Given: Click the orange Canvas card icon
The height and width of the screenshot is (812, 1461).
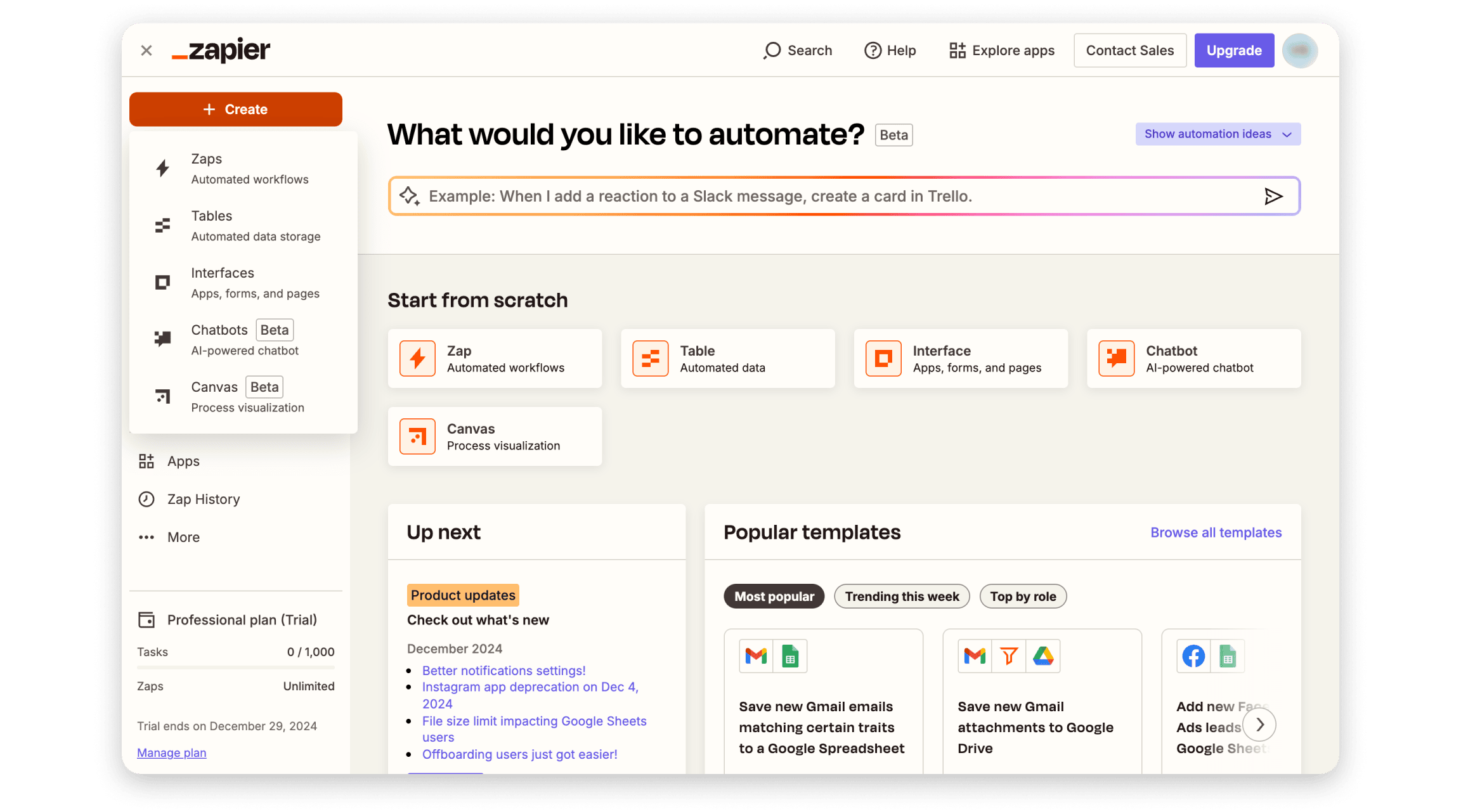Looking at the screenshot, I should click(417, 436).
